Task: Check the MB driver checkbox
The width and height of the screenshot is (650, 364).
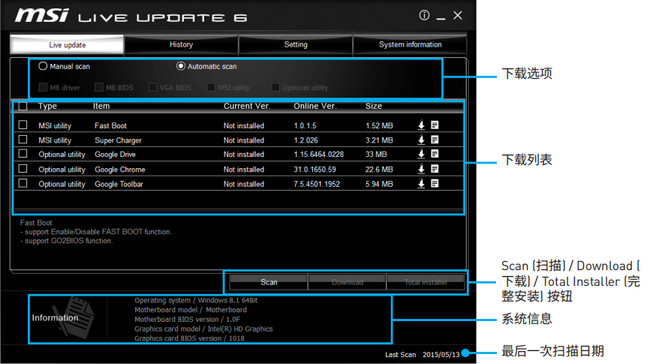Action: click(x=43, y=87)
